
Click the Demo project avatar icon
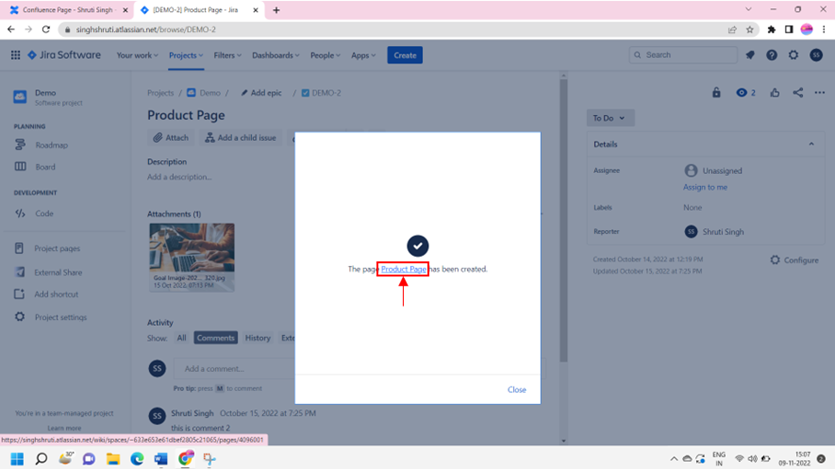pyautogui.click(x=20, y=97)
